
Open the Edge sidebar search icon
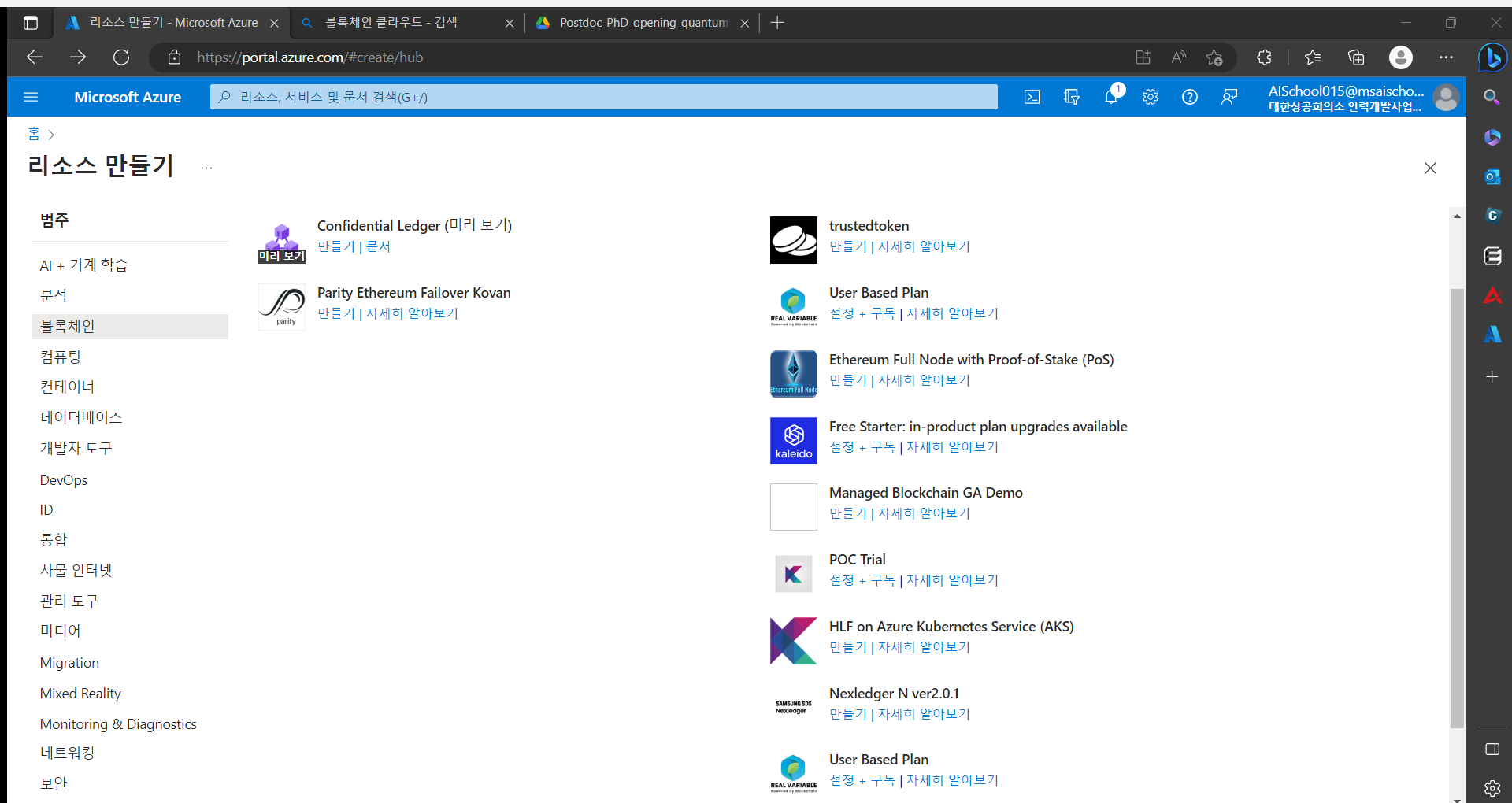tap(1492, 97)
